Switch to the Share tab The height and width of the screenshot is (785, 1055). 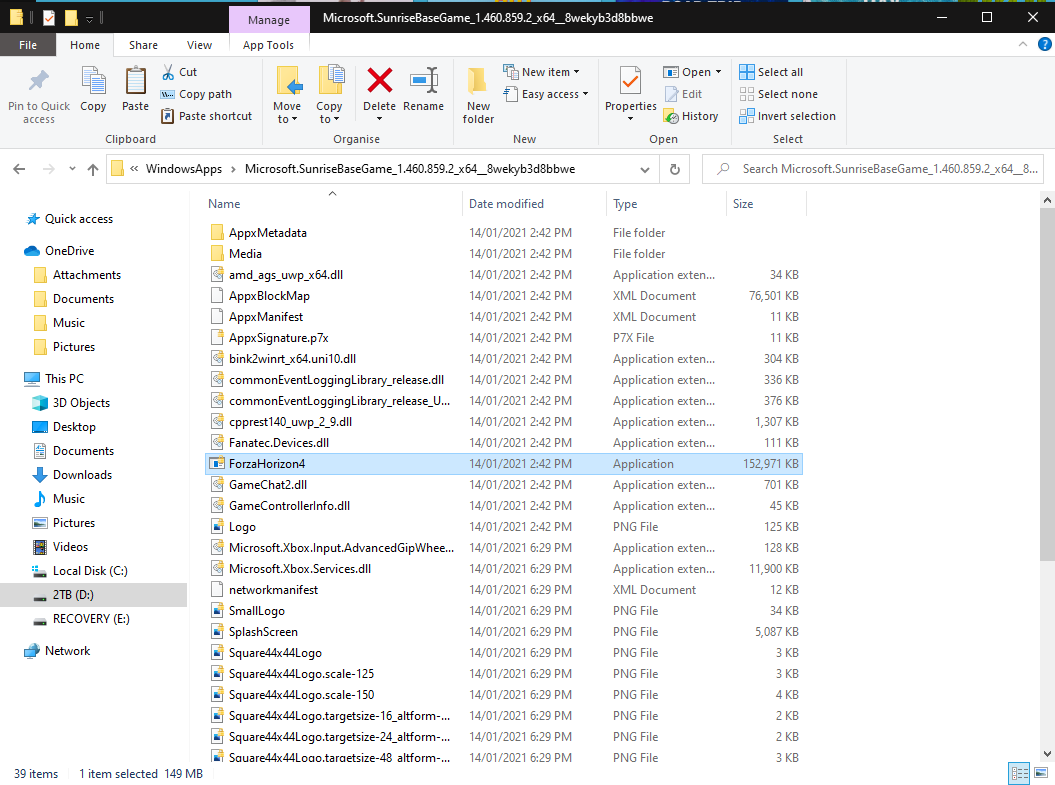pyautogui.click(x=143, y=45)
